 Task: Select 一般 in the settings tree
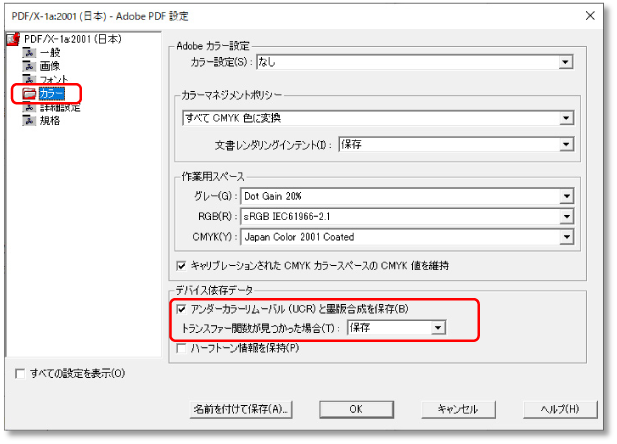click(50, 52)
